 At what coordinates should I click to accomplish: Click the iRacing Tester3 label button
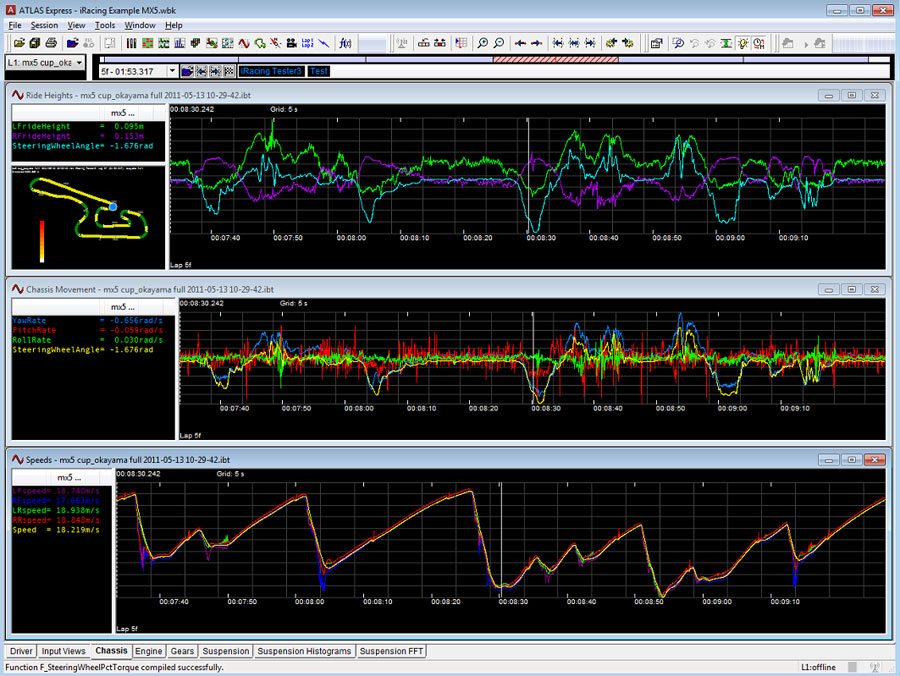tap(270, 71)
